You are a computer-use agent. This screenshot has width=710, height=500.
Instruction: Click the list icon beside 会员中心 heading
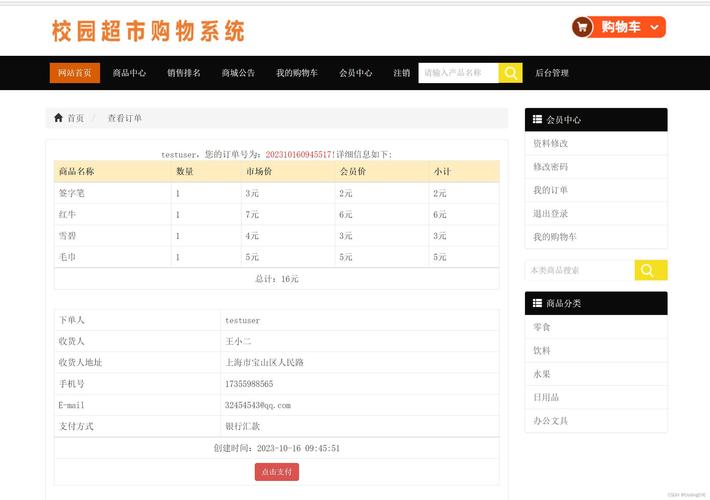[537, 120]
